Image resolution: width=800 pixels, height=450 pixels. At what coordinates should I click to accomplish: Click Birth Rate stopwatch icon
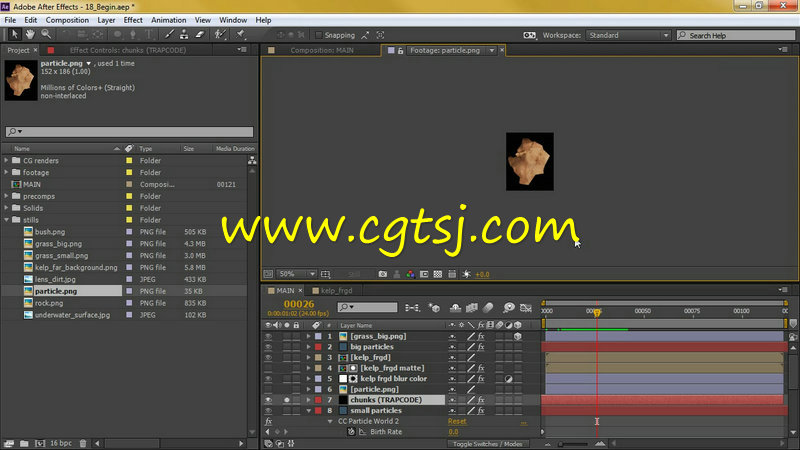[x=351, y=432]
